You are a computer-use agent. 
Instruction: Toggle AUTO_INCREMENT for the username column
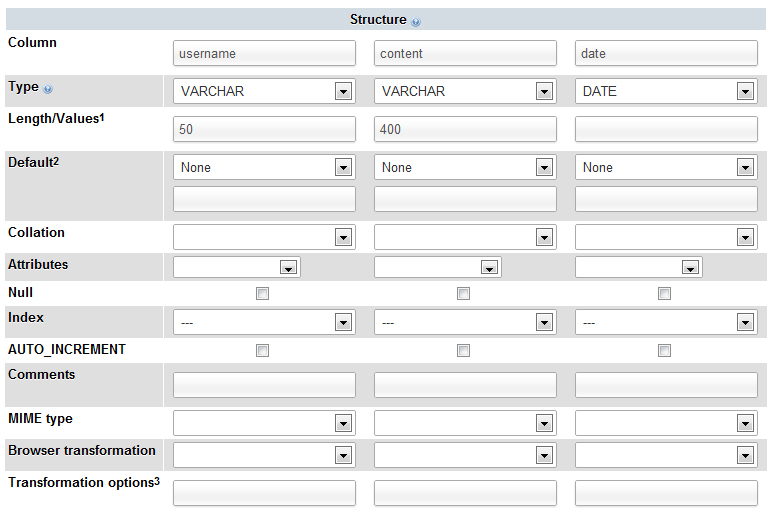pos(263,351)
